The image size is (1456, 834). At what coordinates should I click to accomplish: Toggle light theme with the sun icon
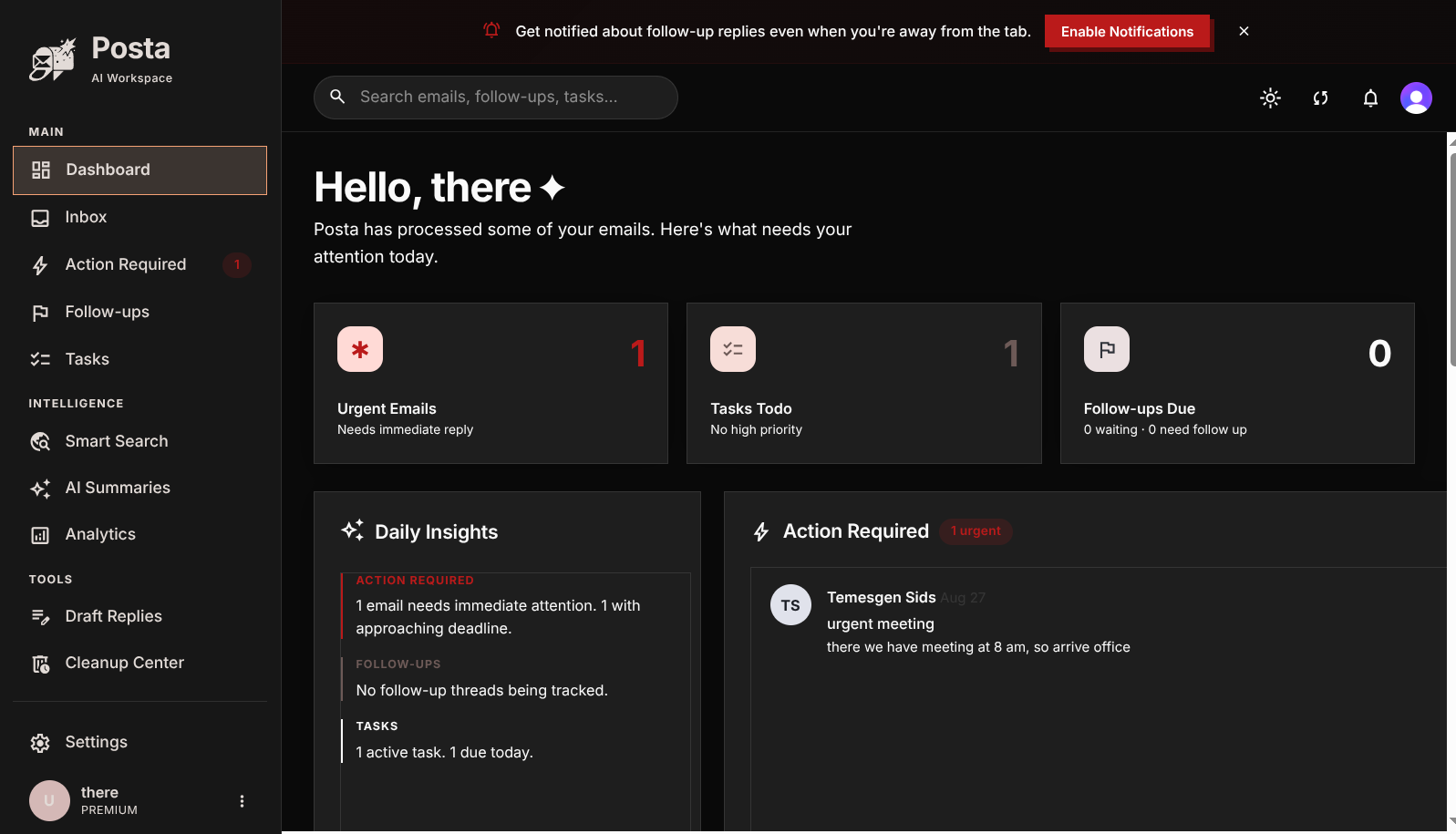[x=1270, y=98]
